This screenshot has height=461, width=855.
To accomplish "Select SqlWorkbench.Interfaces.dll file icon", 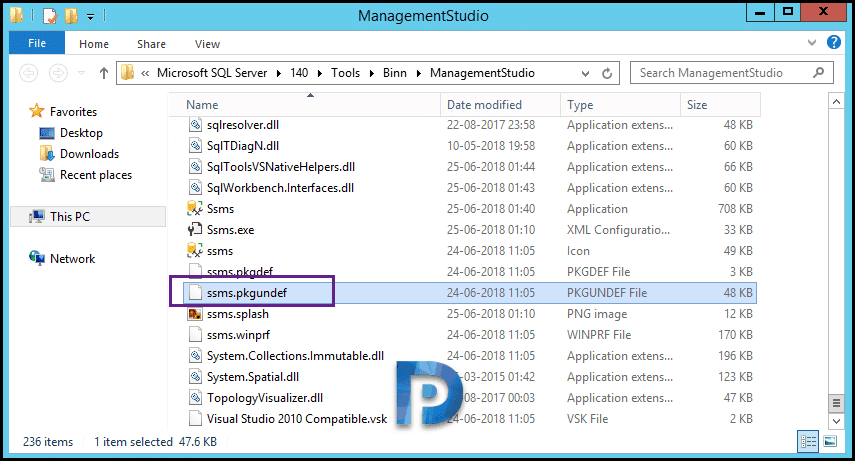I will pos(195,188).
